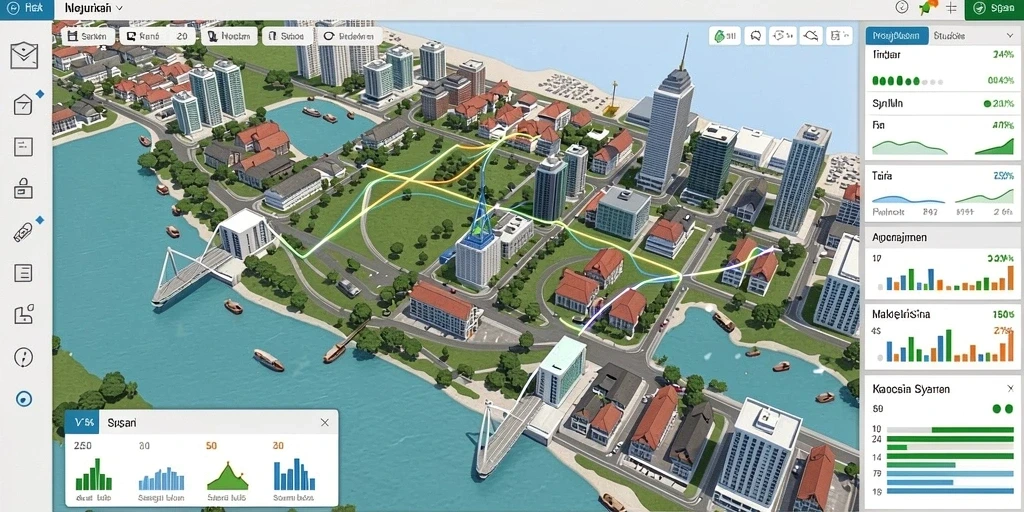
Task: Click the lock icon in left sidebar
Action: (x=24, y=189)
